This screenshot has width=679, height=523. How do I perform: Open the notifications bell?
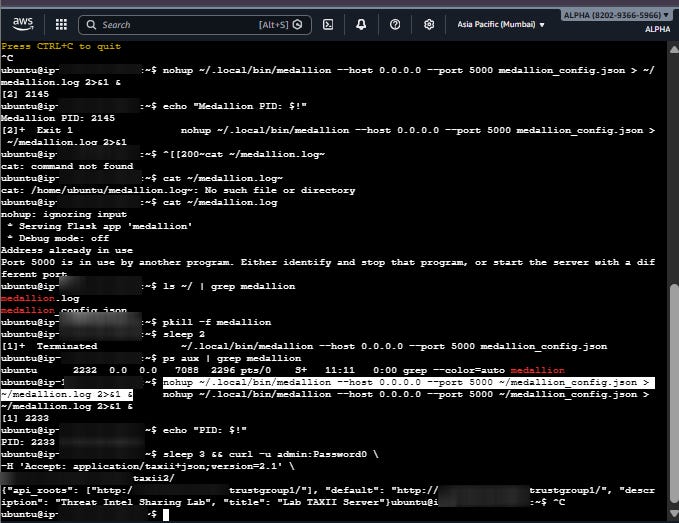point(361,25)
